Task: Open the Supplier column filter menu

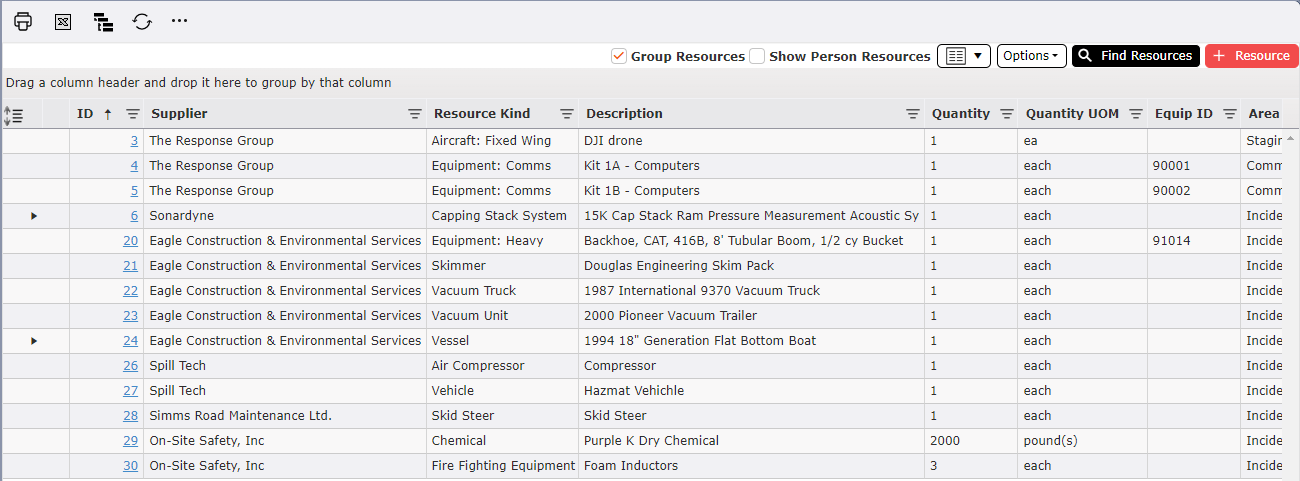Action: [415, 114]
